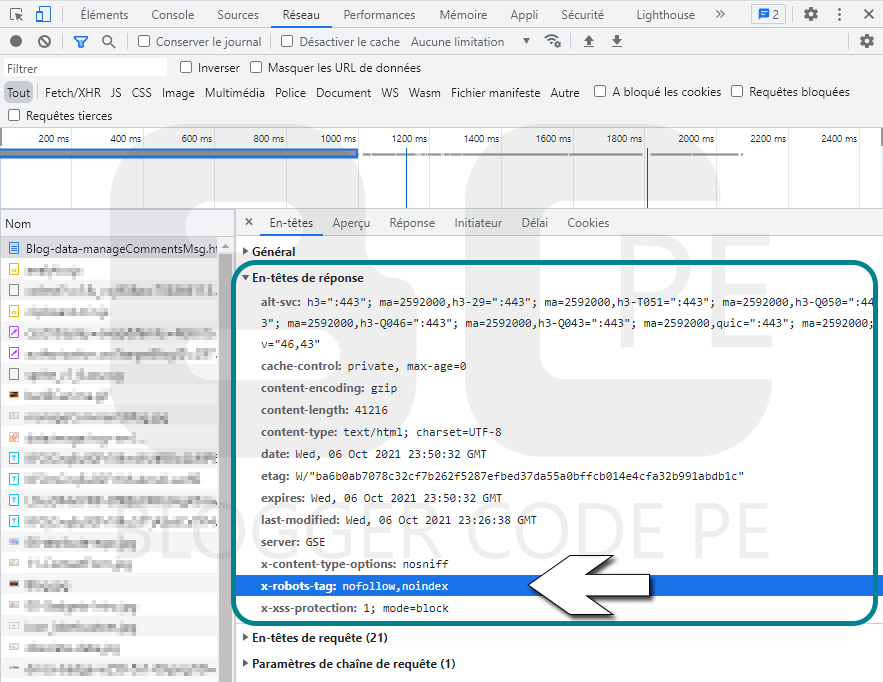Viewport: 883px width, 682px height.
Task: Check Masquer les URL de données
Action: coord(256,68)
